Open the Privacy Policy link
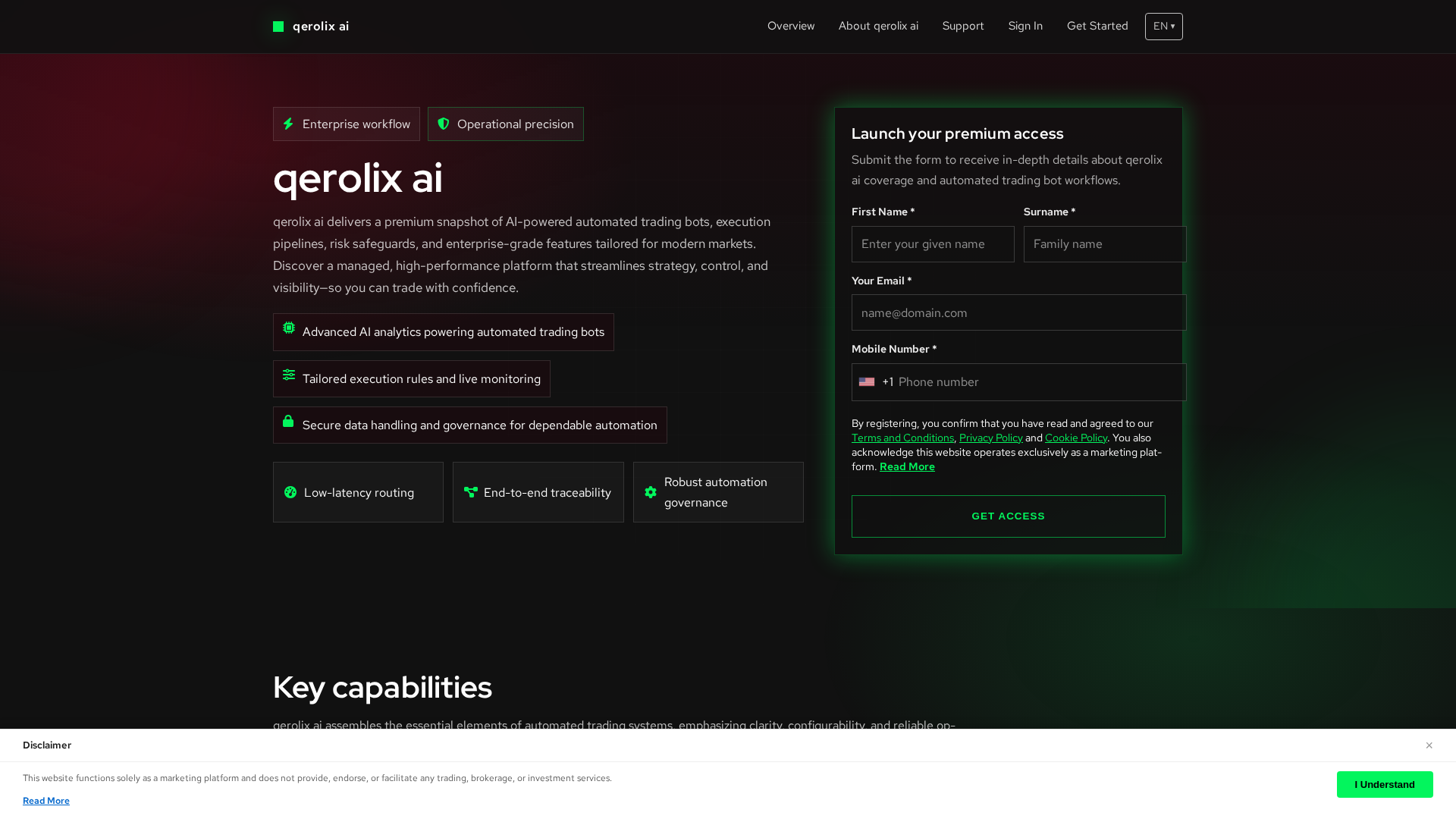Screen dimensions: 1456x819 pyautogui.click(x=991, y=438)
